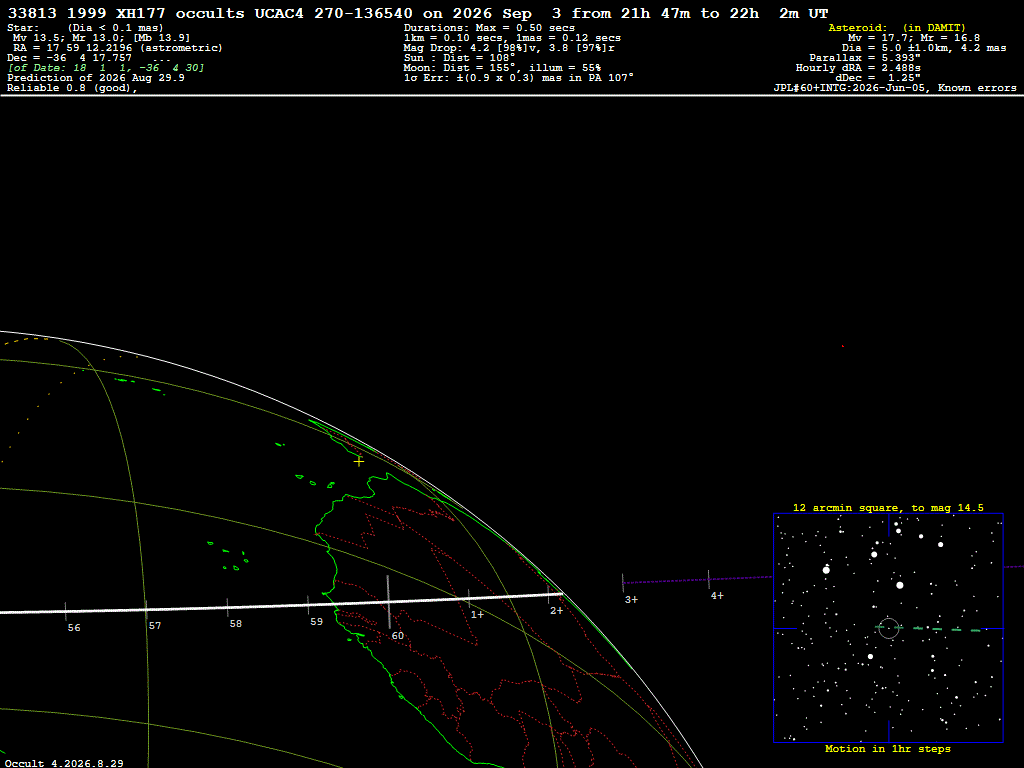Click the 57 time marker label

154,626
